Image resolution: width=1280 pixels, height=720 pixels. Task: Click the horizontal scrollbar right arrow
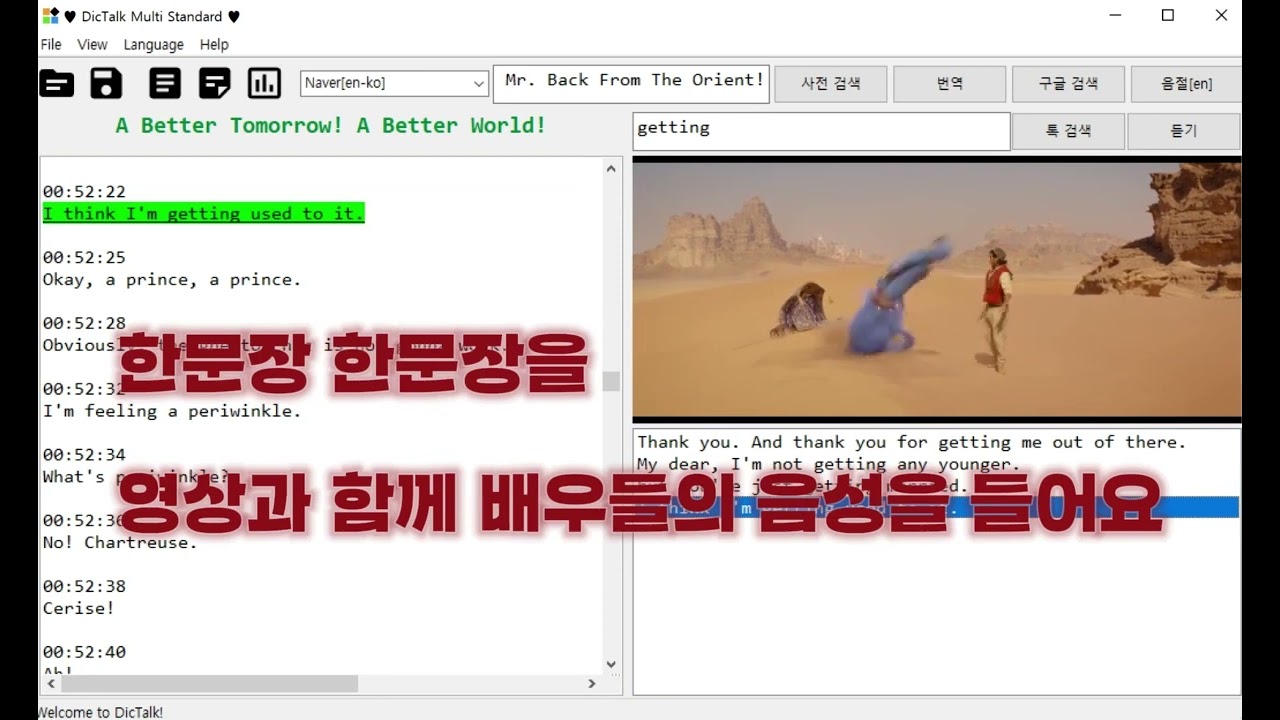point(592,684)
